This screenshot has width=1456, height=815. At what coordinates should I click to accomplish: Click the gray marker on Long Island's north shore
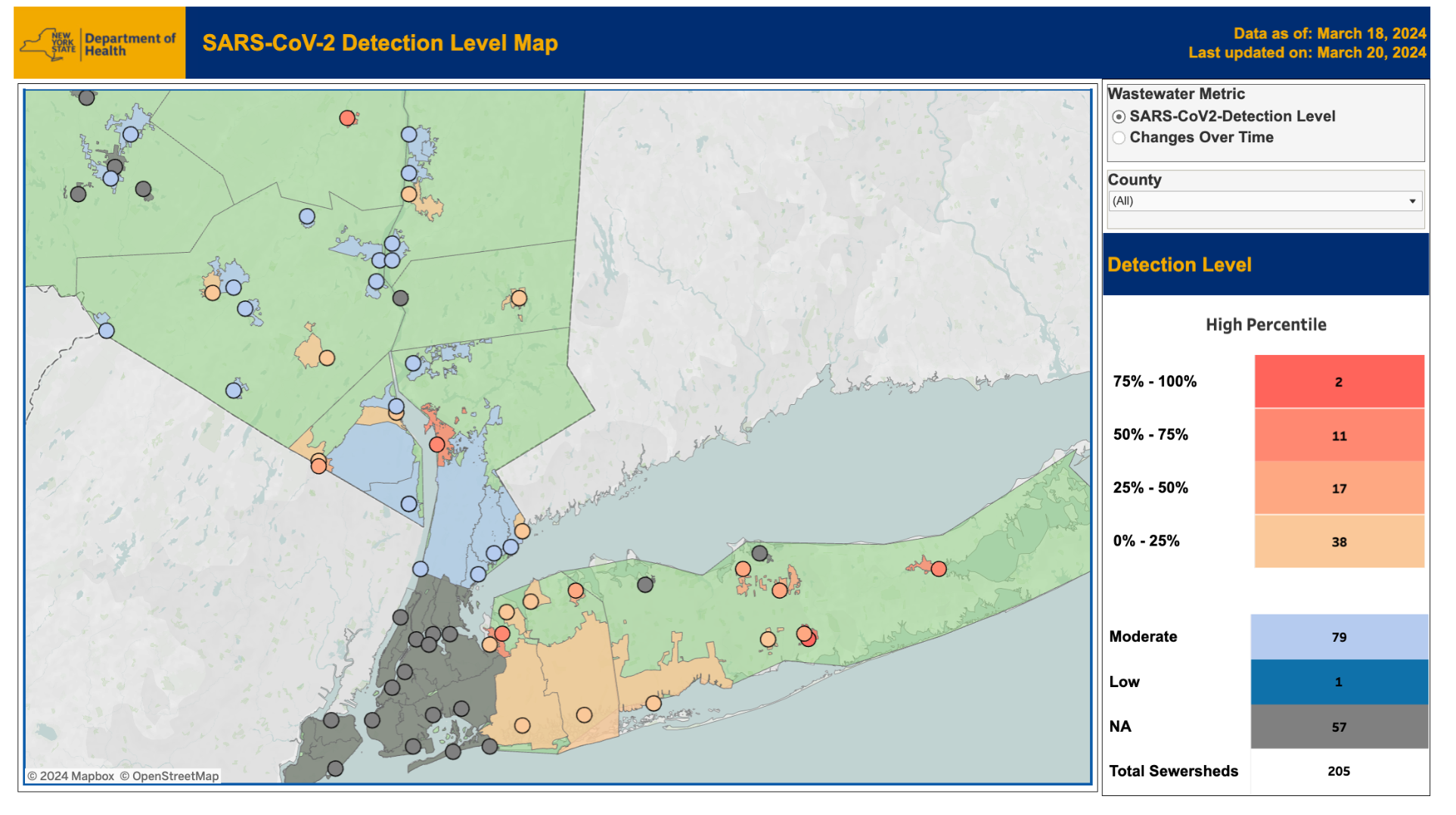click(x=759, y=553)
